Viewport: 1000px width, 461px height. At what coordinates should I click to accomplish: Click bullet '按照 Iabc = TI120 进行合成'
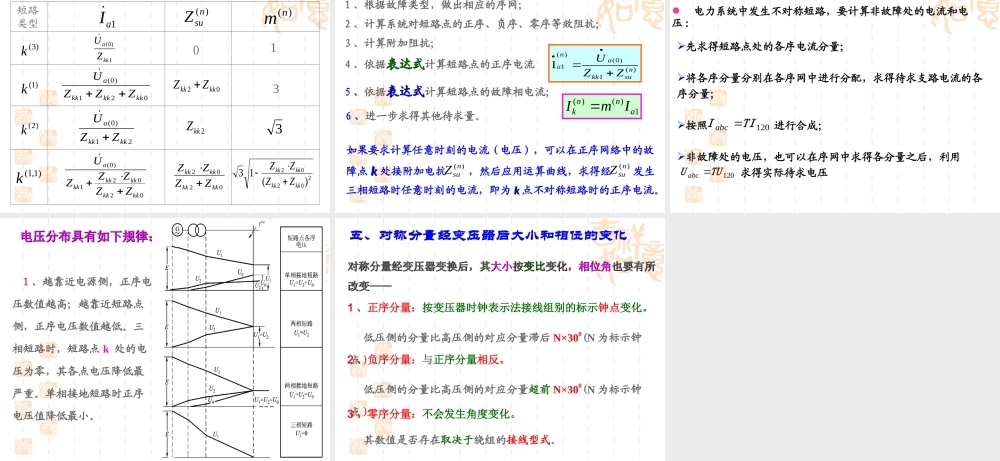click(x=749, y=126)
